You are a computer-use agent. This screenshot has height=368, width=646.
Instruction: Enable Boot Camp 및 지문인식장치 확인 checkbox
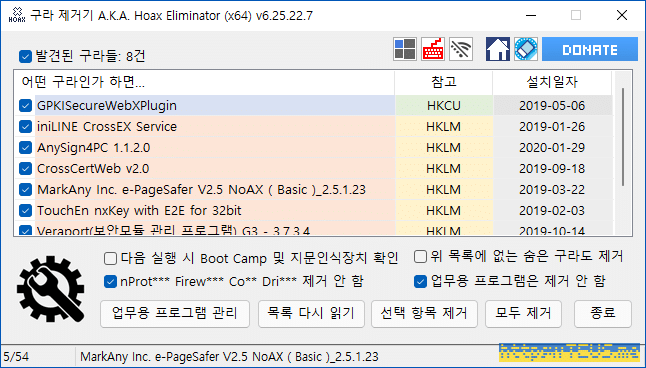pyautogui.click(x=110, y=258)
